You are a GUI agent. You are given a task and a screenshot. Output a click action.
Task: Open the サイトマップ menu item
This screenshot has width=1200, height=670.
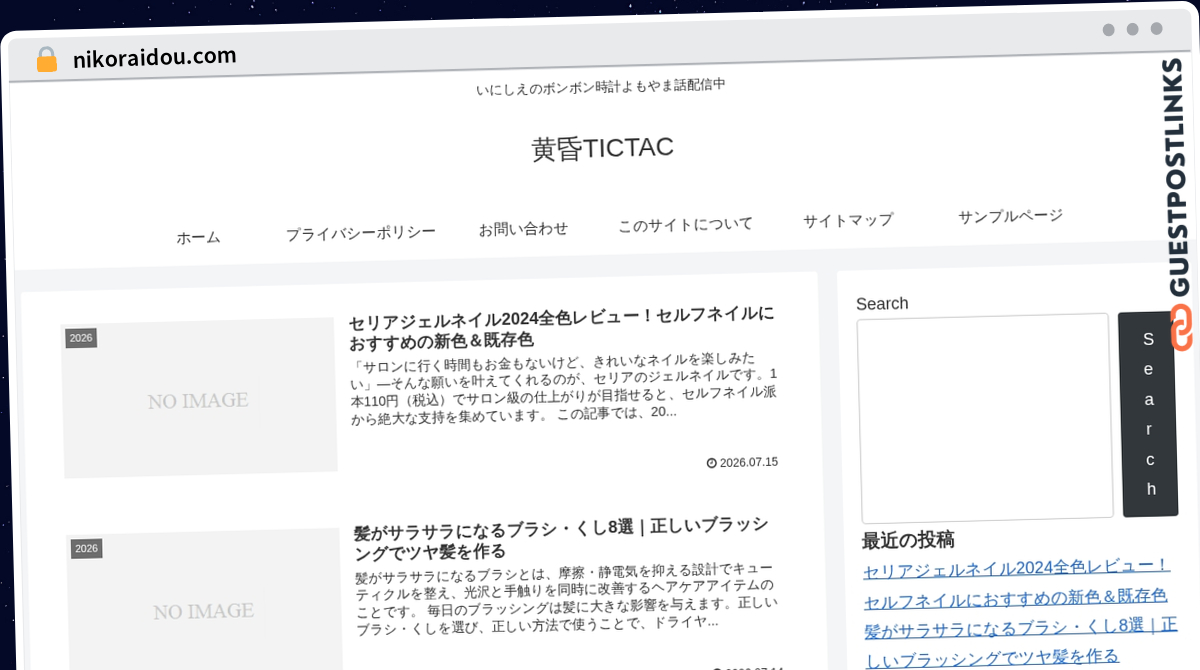pos(848,220)
